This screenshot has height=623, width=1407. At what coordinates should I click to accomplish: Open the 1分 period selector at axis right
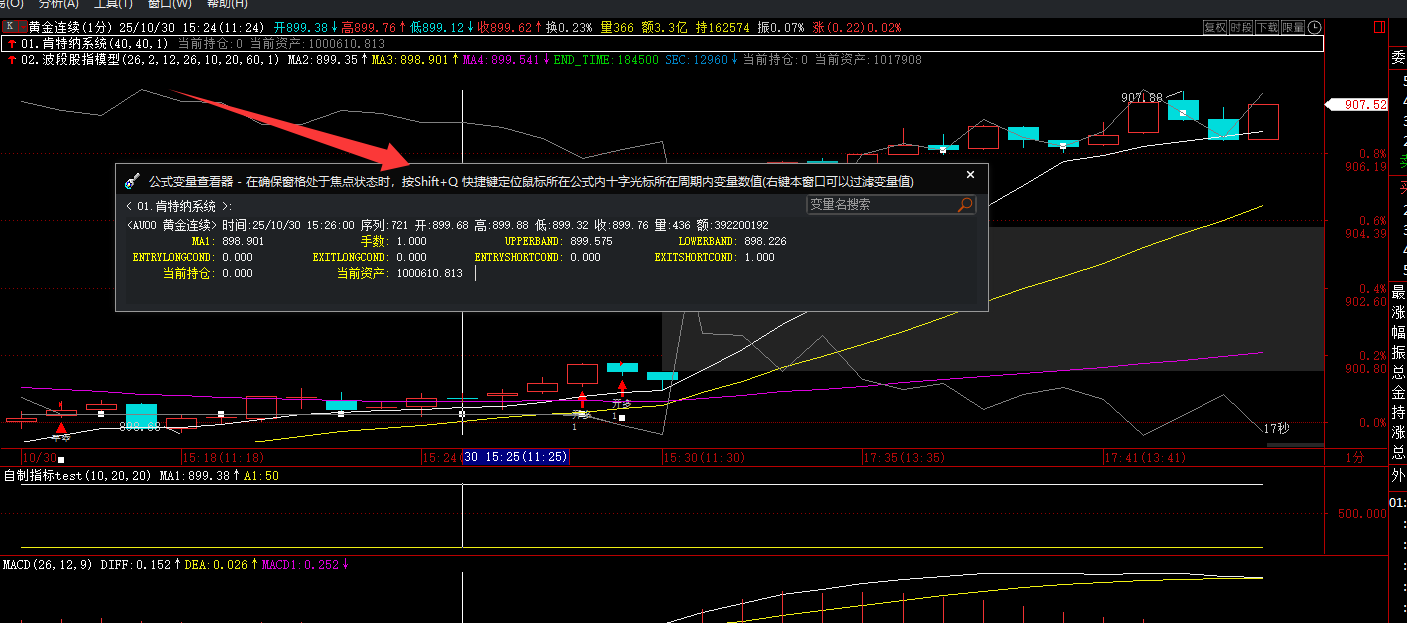(x=1354, y=457)
